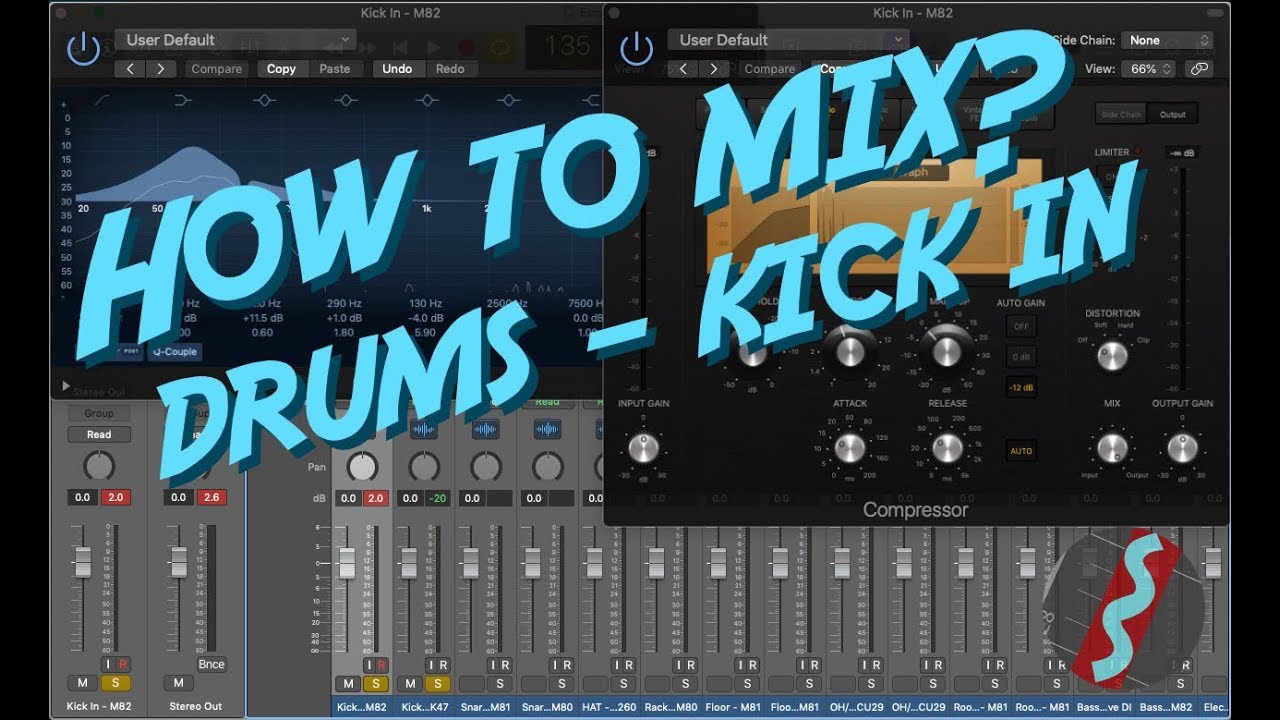
Task: Click the Distortion knob in Compressor
Action: coord(1112,355)
